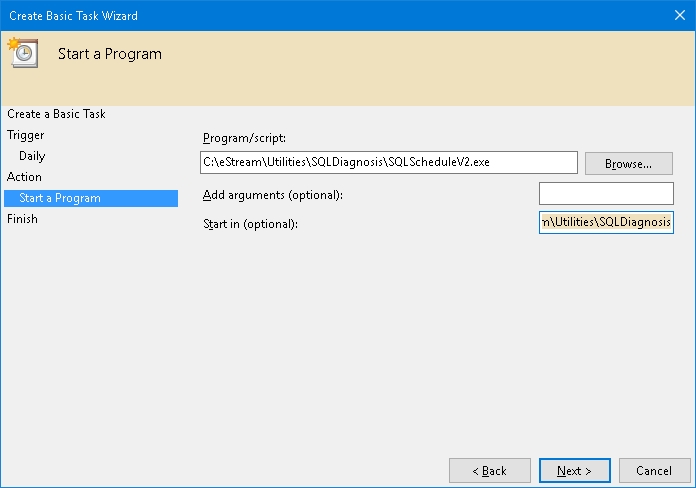
Task: Proceed with the Next > button
Action: click(574, 470)
